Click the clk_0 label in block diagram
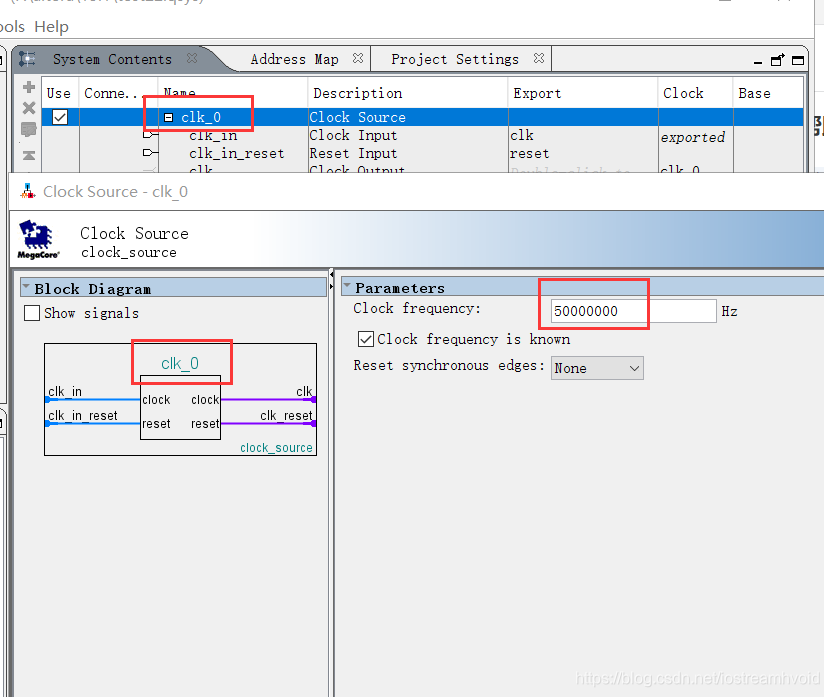 click(x=180, y=363)
